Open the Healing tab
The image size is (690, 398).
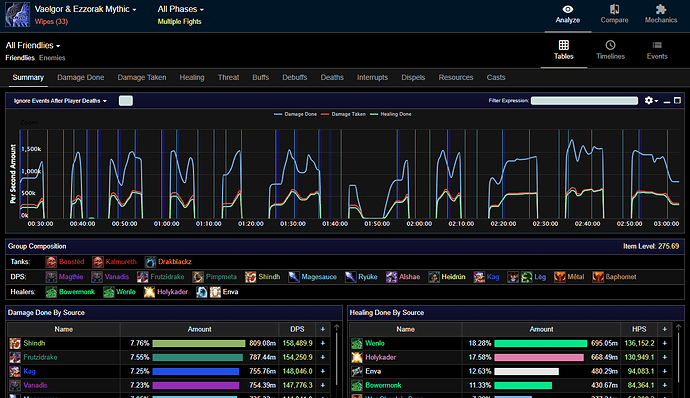192,77
